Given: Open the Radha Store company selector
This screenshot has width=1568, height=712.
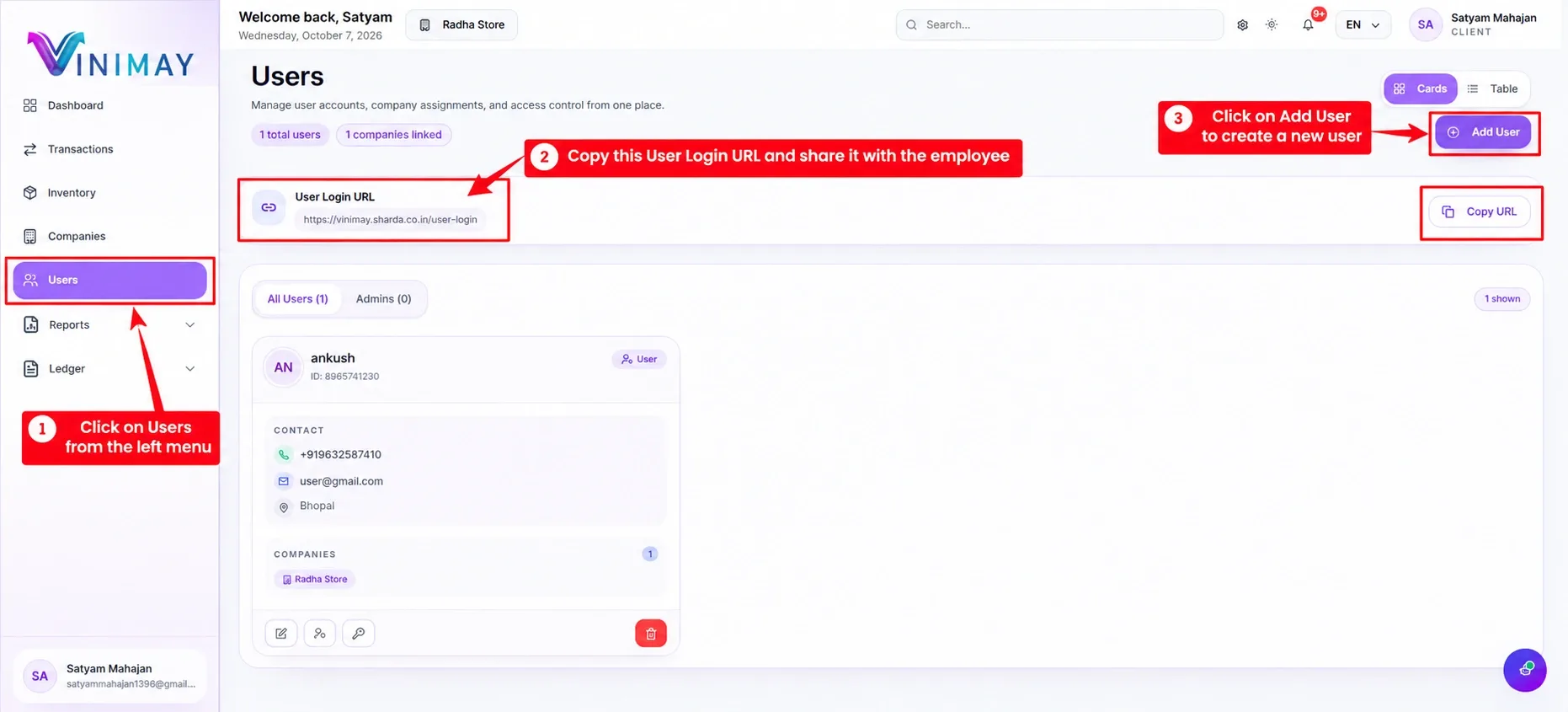Looking at the screenshot, I should (461, 24).
